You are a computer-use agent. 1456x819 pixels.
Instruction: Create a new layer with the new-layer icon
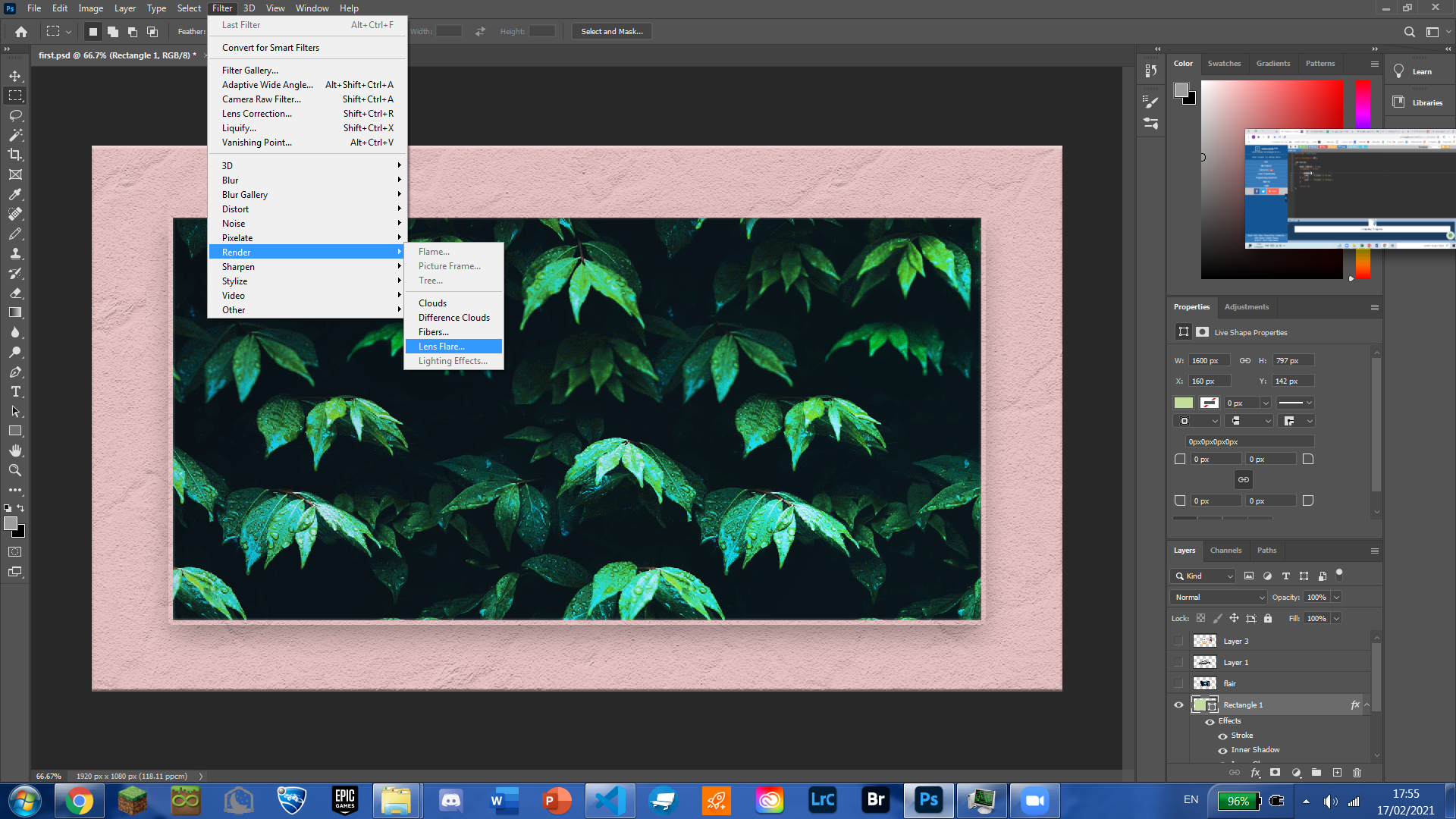1336,773
